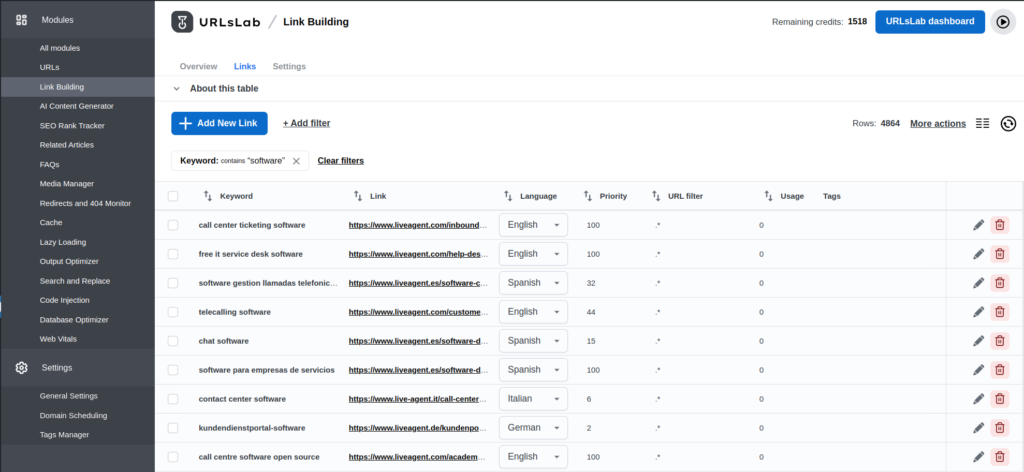Check the software para empresas de servicios row
Screen dimensions: 1024x472
coord(172,370)
